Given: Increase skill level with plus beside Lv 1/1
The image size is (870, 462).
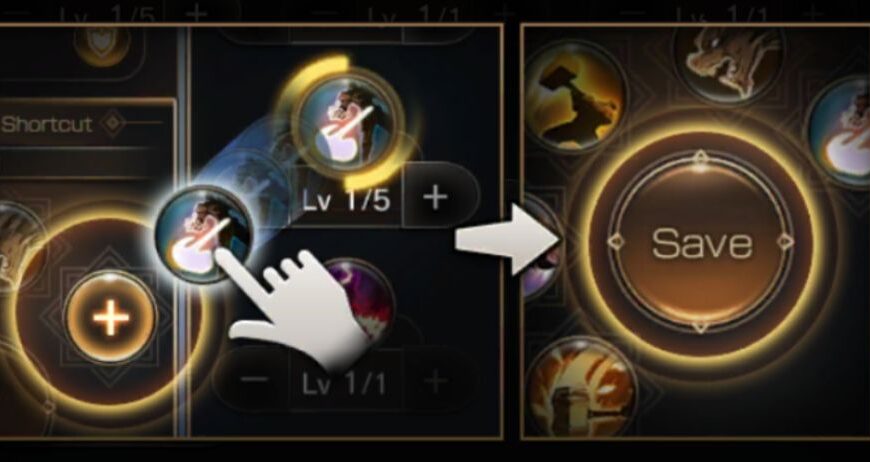Looking at the screenshot, I should tap(436, 380).
